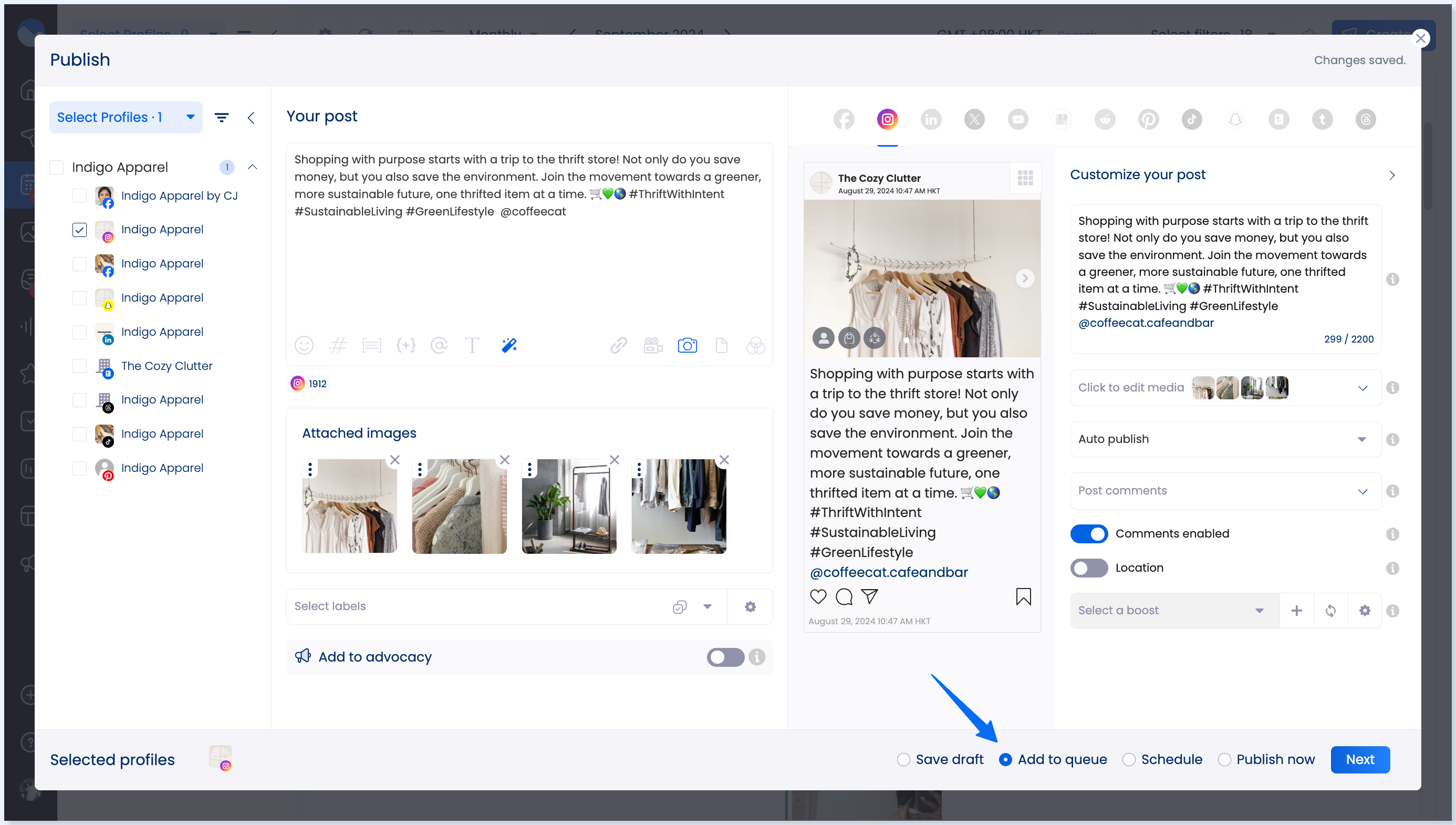Open the video upload icon
Viewport: 1456px width, 825px height.
(652, 345)
